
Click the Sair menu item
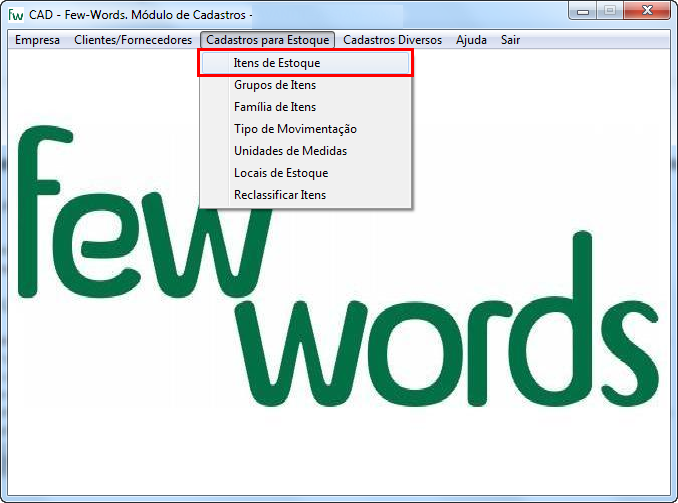pyautogui.click(x=510, y=40)
